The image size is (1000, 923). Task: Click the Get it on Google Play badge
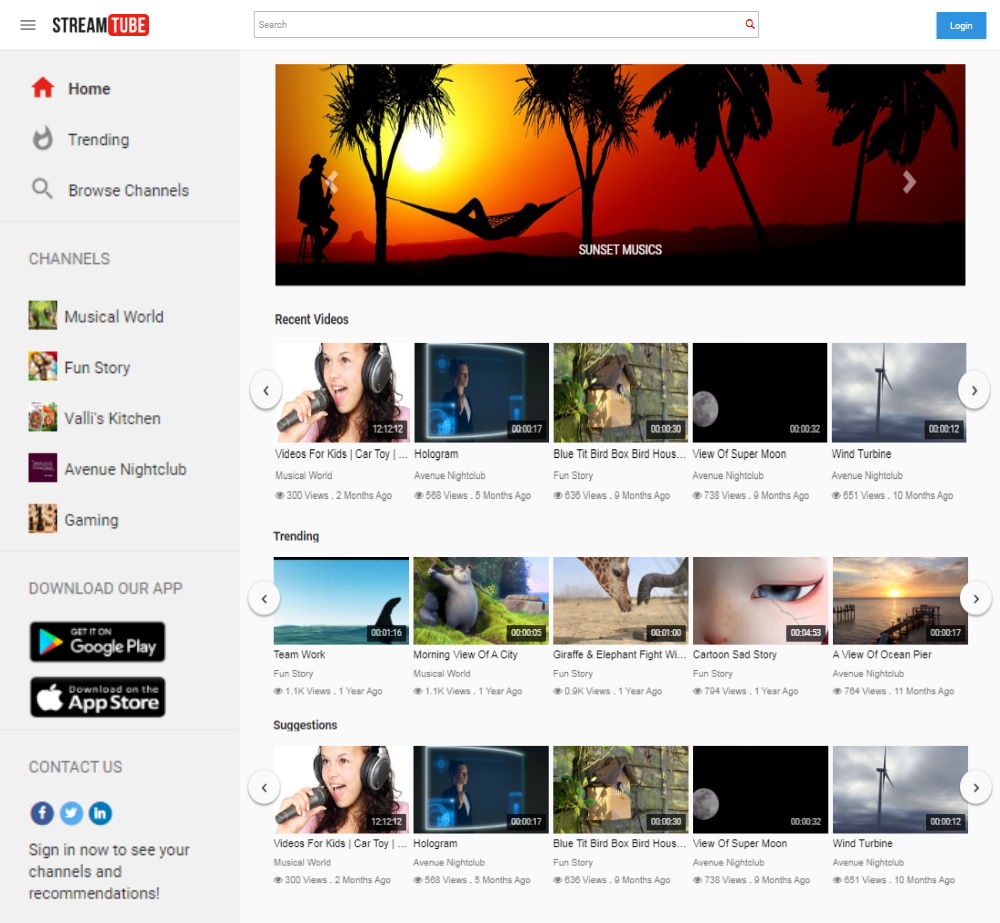[98, 641]
